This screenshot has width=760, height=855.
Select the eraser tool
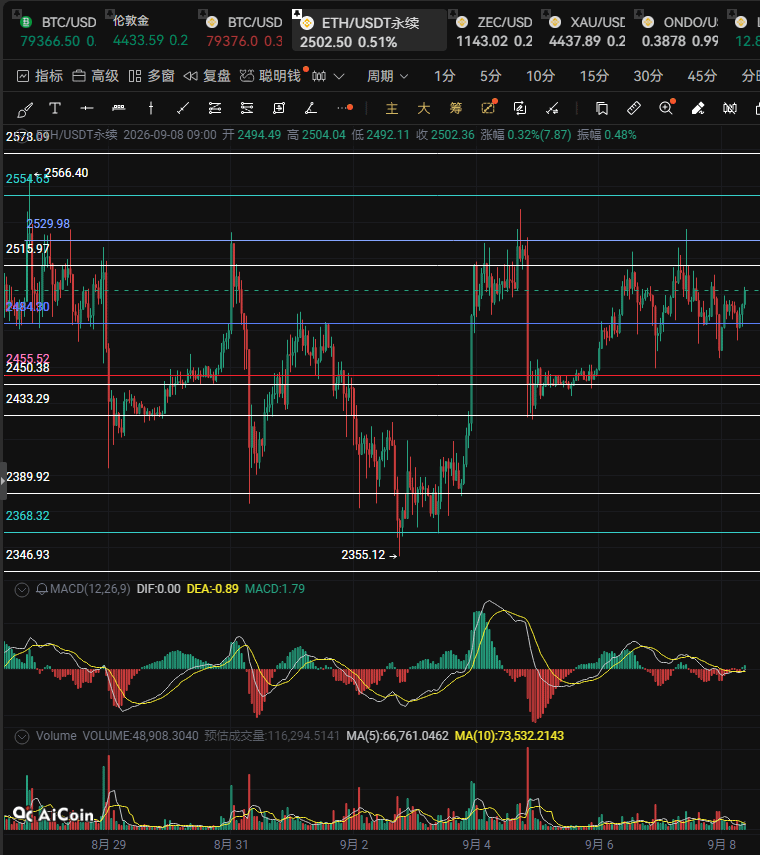[698, 109]
